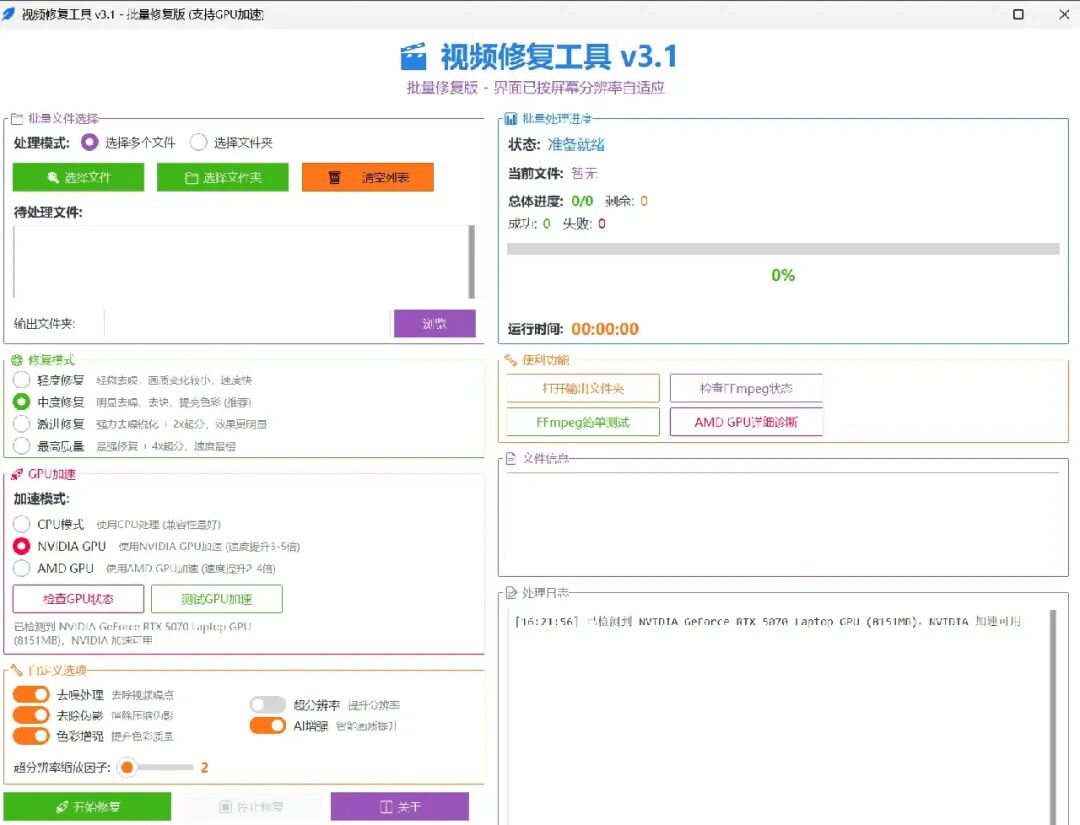Click the wrench icon beside 自定义选项
Viewport: 1080px width, 825px height.
click(x=17, y=670)
